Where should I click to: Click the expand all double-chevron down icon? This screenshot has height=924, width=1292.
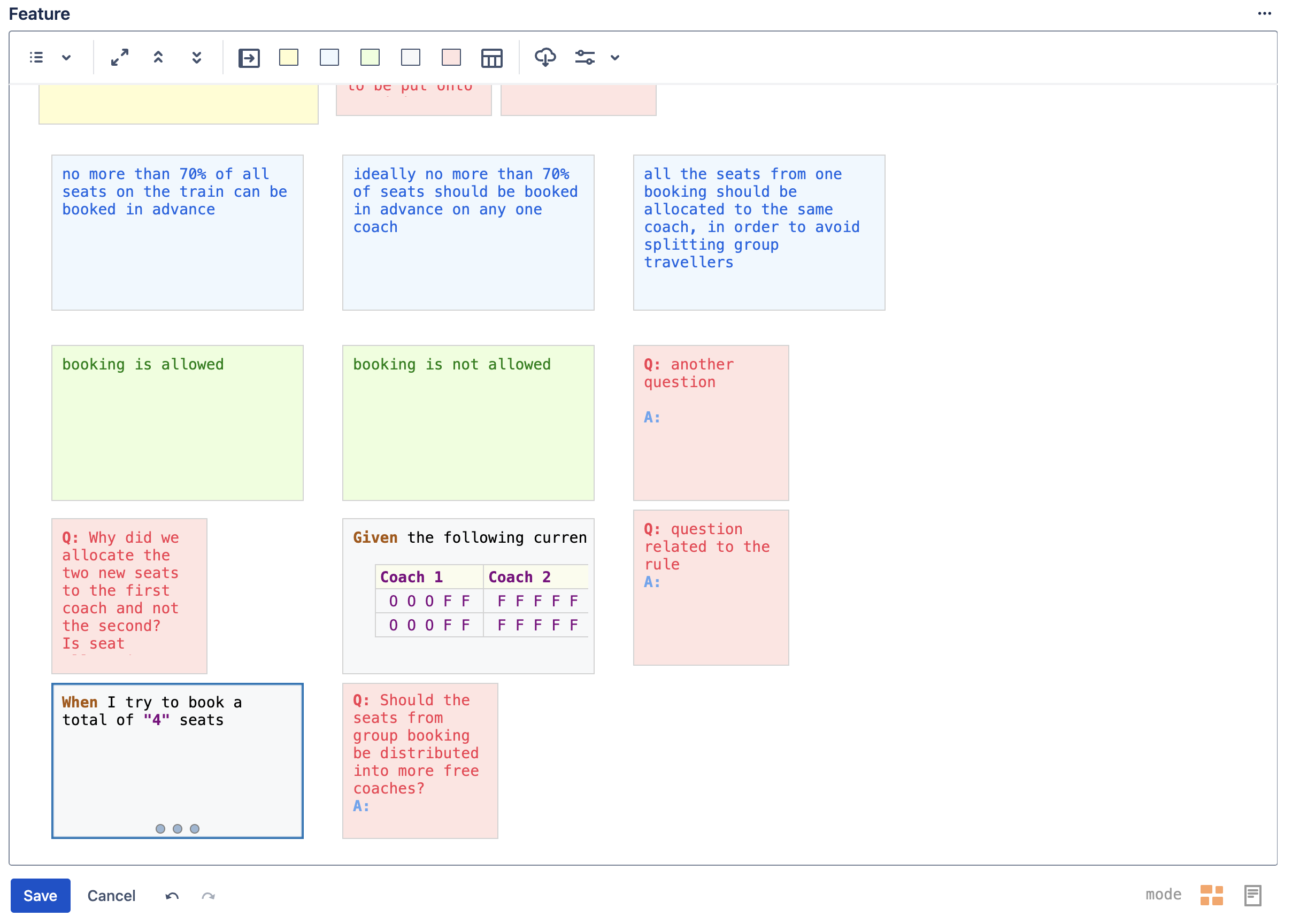(x=196, y=57)
